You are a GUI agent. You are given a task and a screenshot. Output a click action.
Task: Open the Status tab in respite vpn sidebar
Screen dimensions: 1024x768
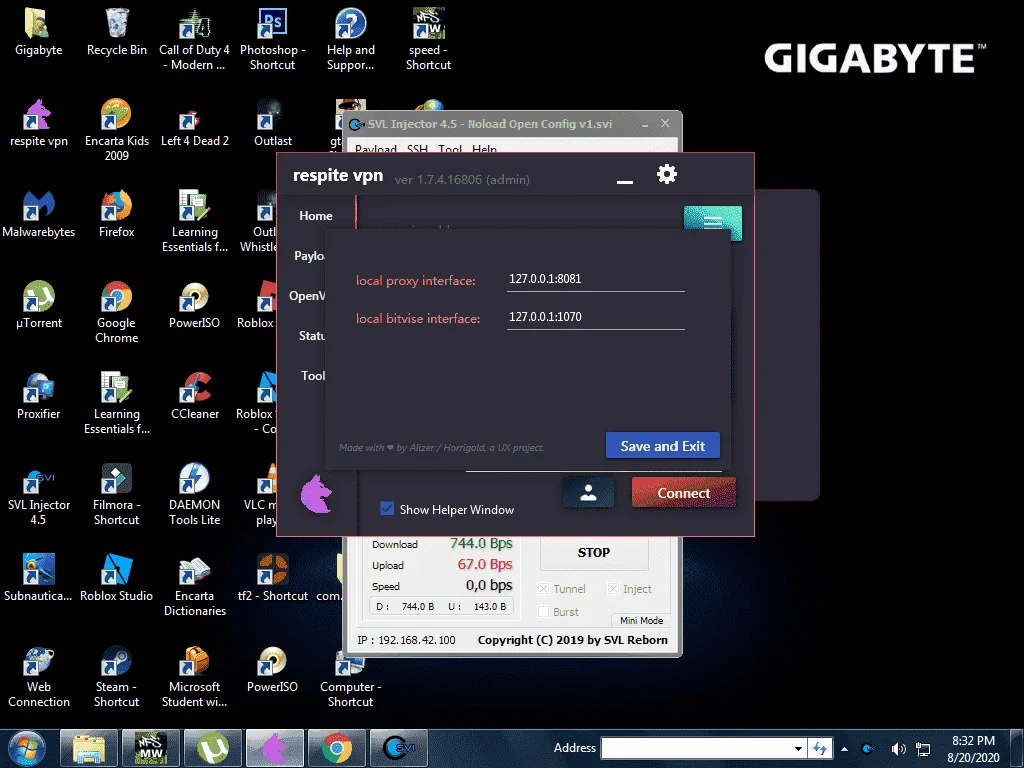[312, 335]
